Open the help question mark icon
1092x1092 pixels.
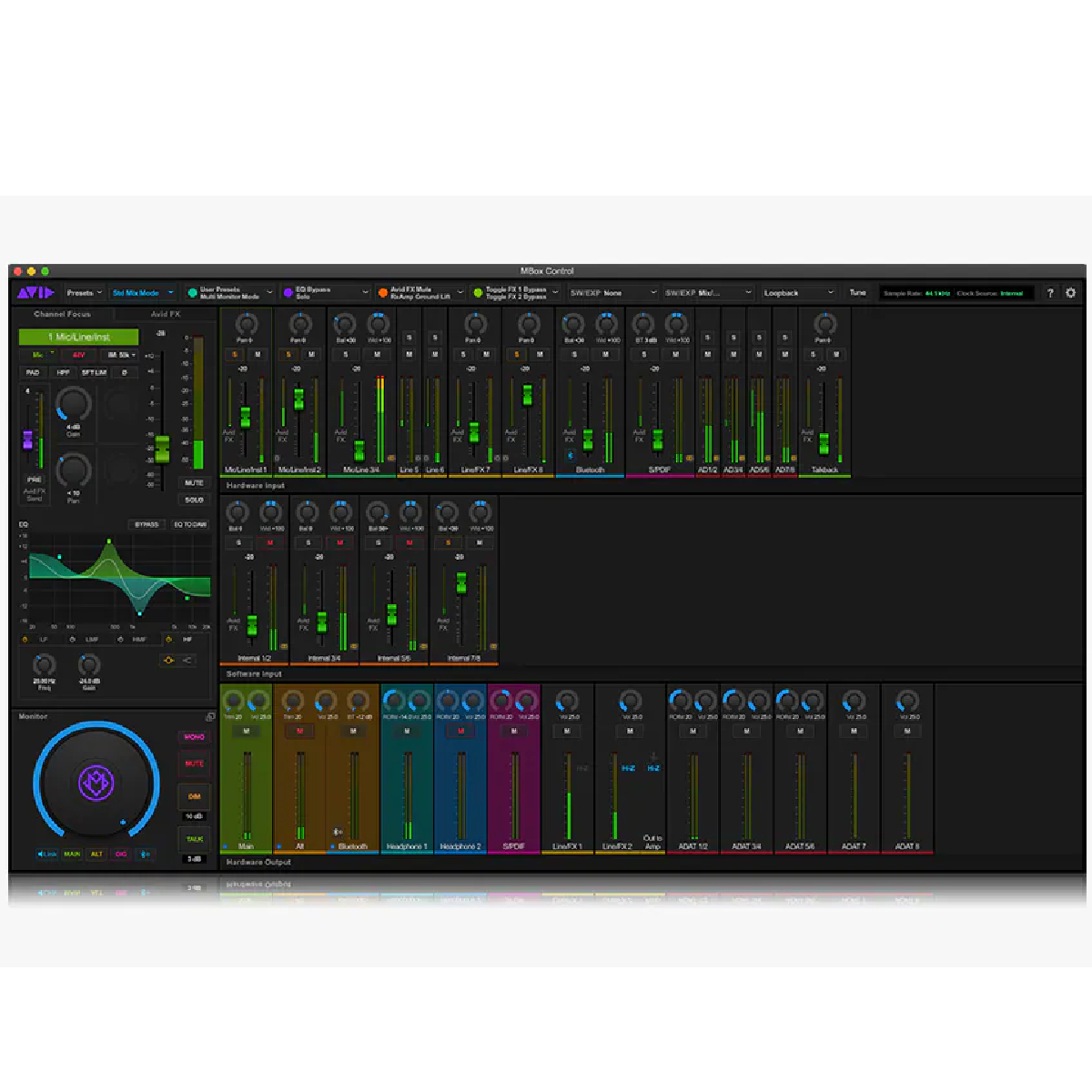[x=1050, y=293]
